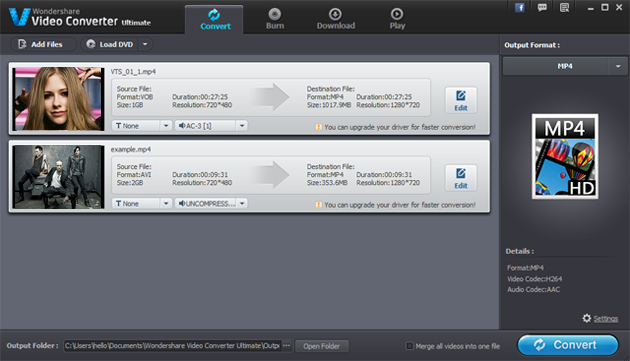Browse output folder with ellipsis button

[x=286, y=346]
